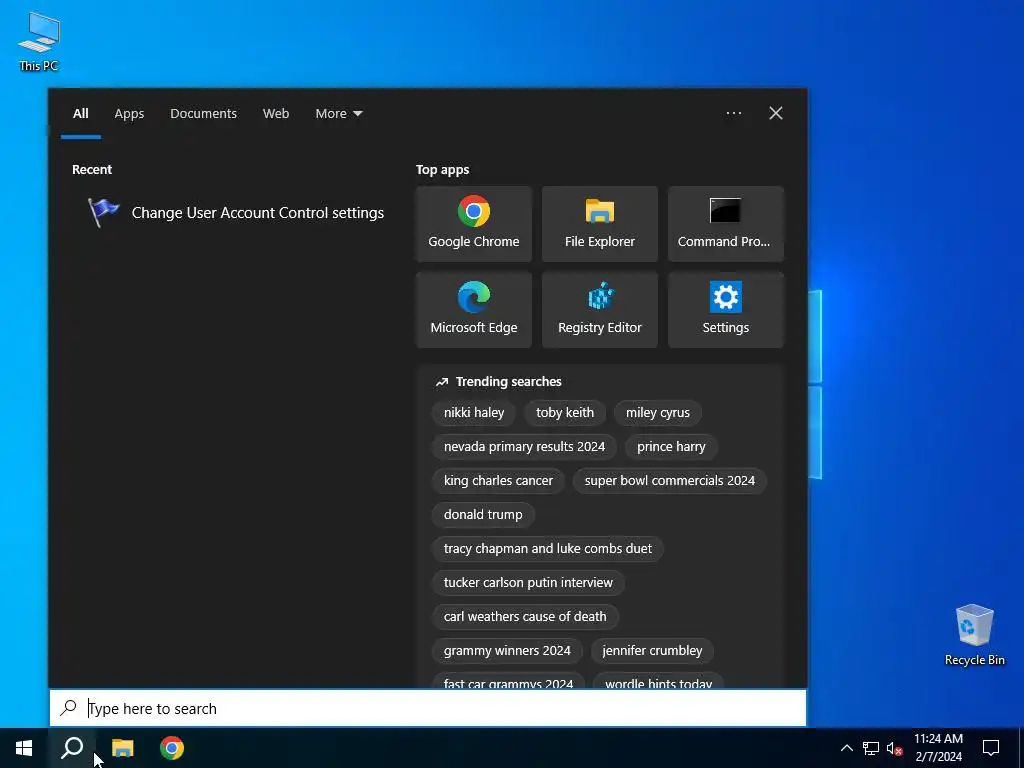
Task: Click the taskbar search magnifier icon
Action: 72,748
